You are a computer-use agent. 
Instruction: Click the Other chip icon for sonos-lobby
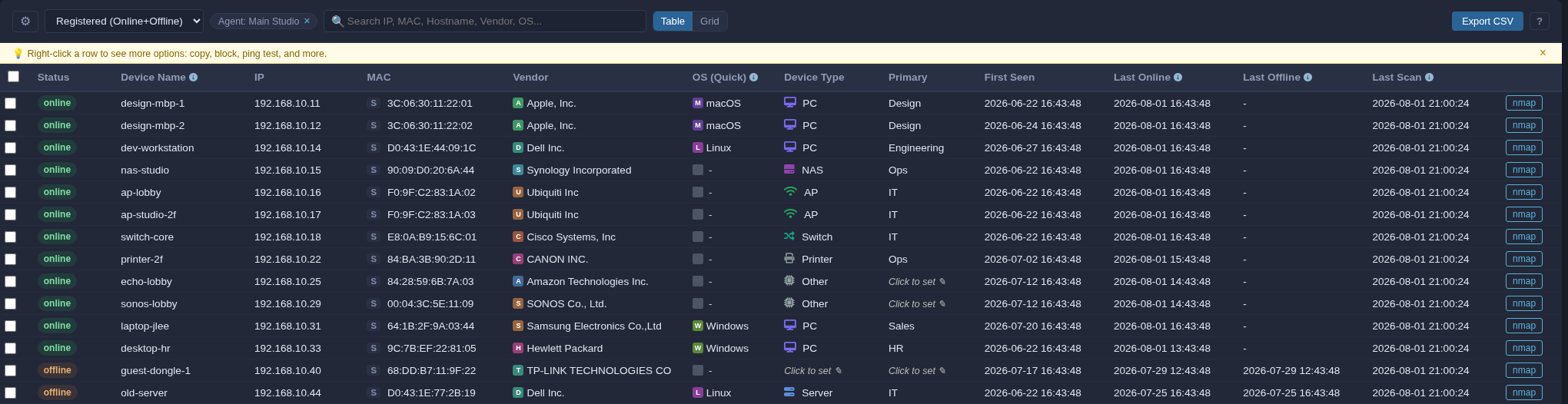[789, 303]
